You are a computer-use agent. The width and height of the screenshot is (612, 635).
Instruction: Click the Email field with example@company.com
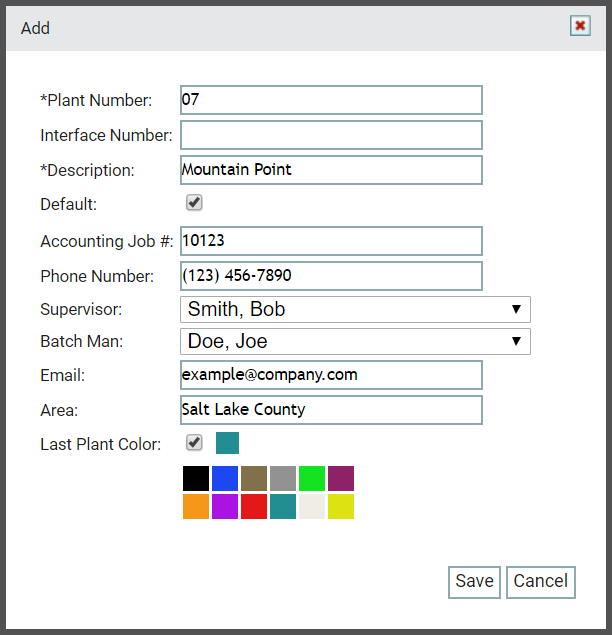tap(331, 375)
